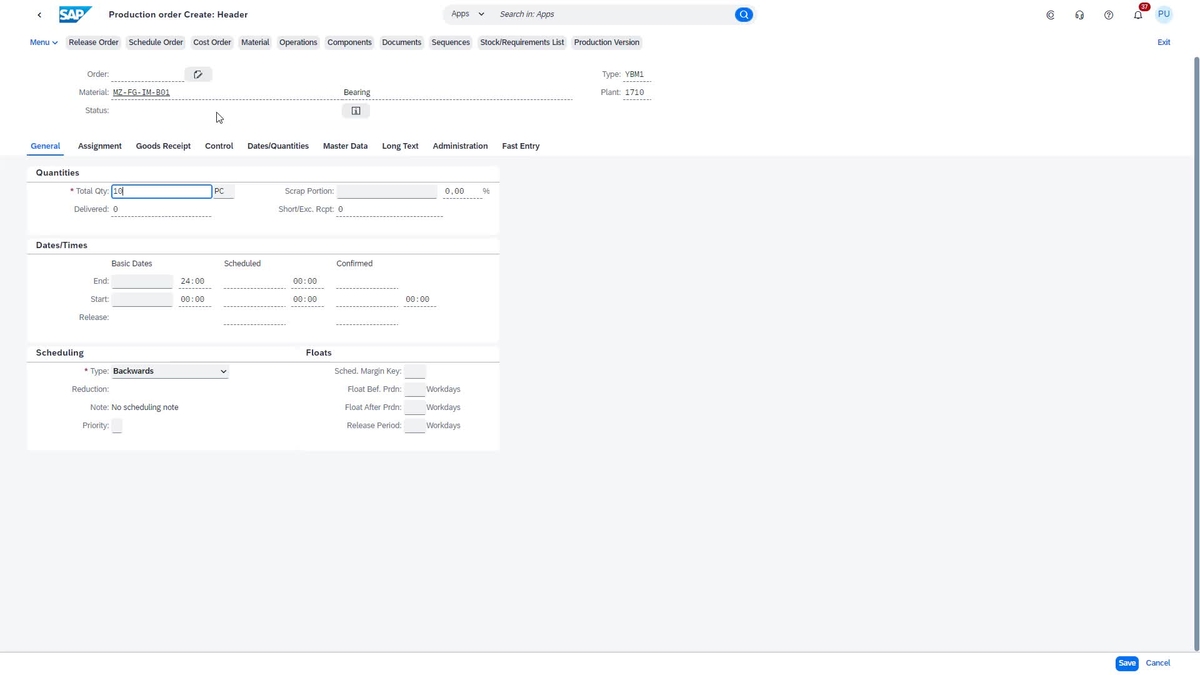Click the edit icon beside the Order field
This screenshot has width=1200, height=675.
pos(197,74)
